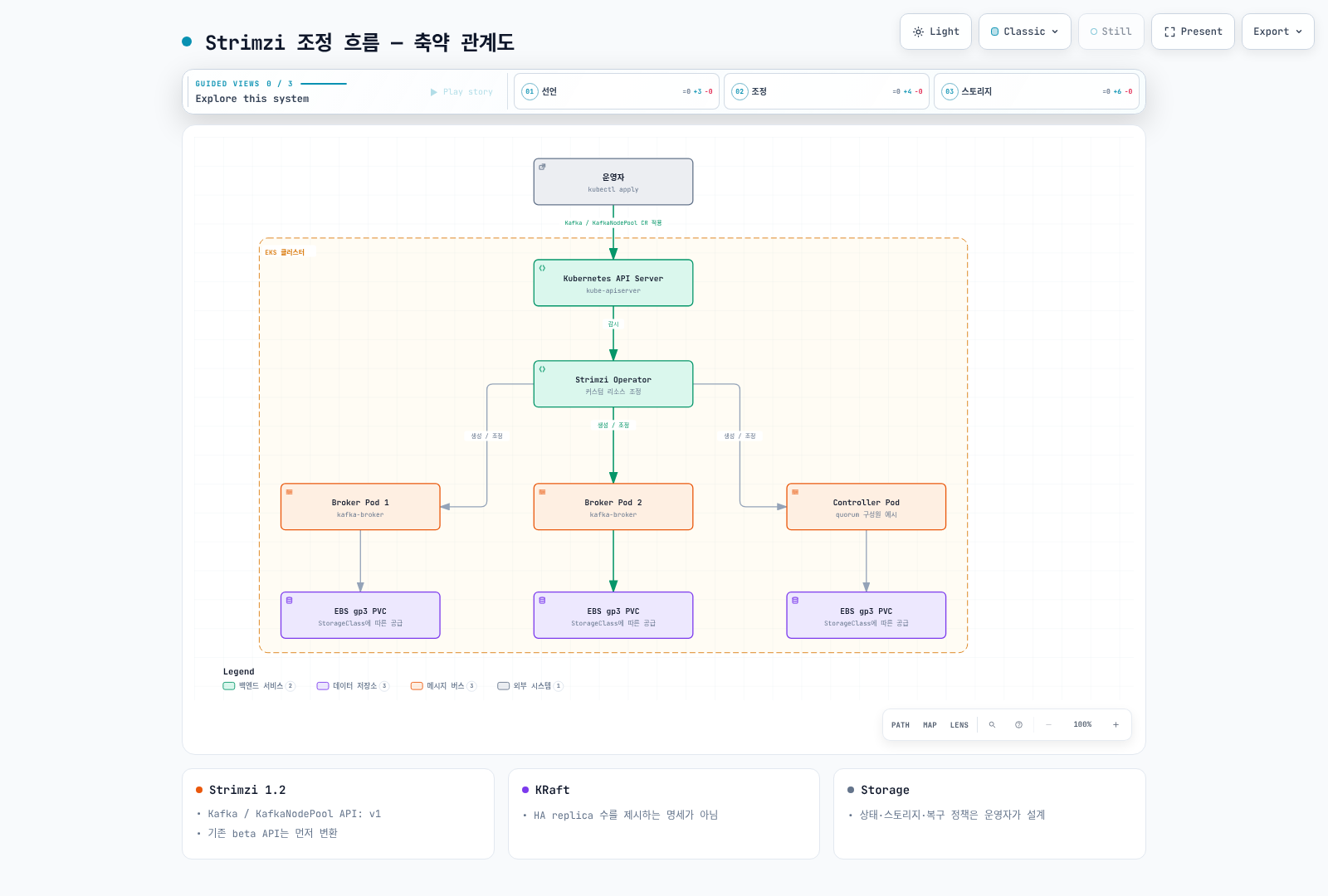
Task: Select the Broker Pod 2 node
Action: [x=613, y=507]
